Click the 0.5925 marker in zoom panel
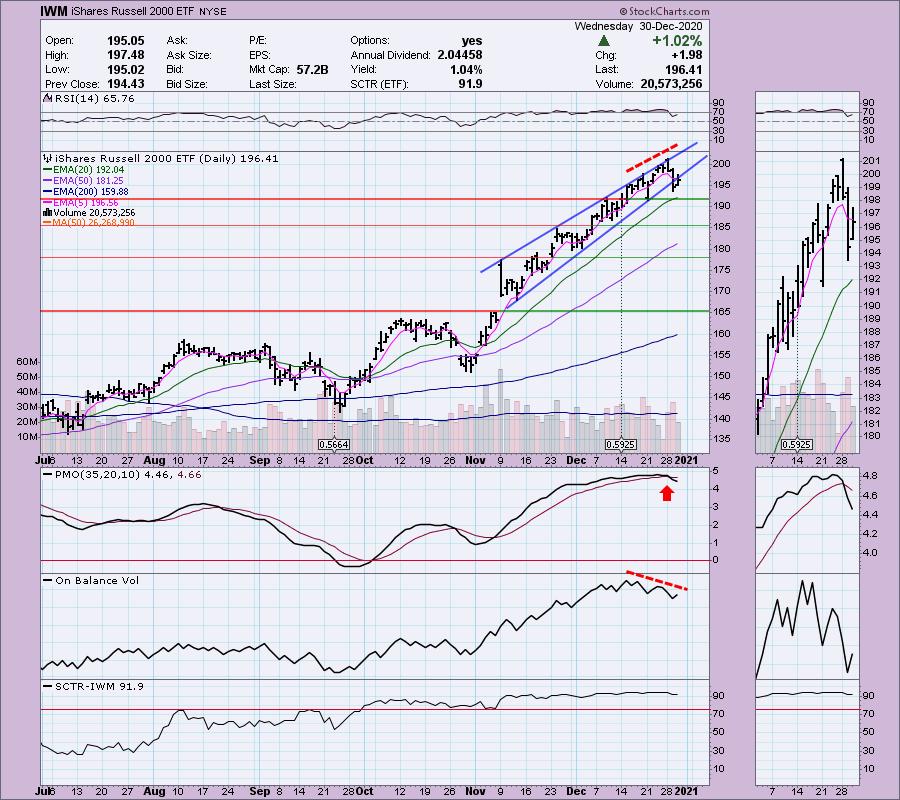The width and height of the screenshot is (900, 800). tap(797, 445)
